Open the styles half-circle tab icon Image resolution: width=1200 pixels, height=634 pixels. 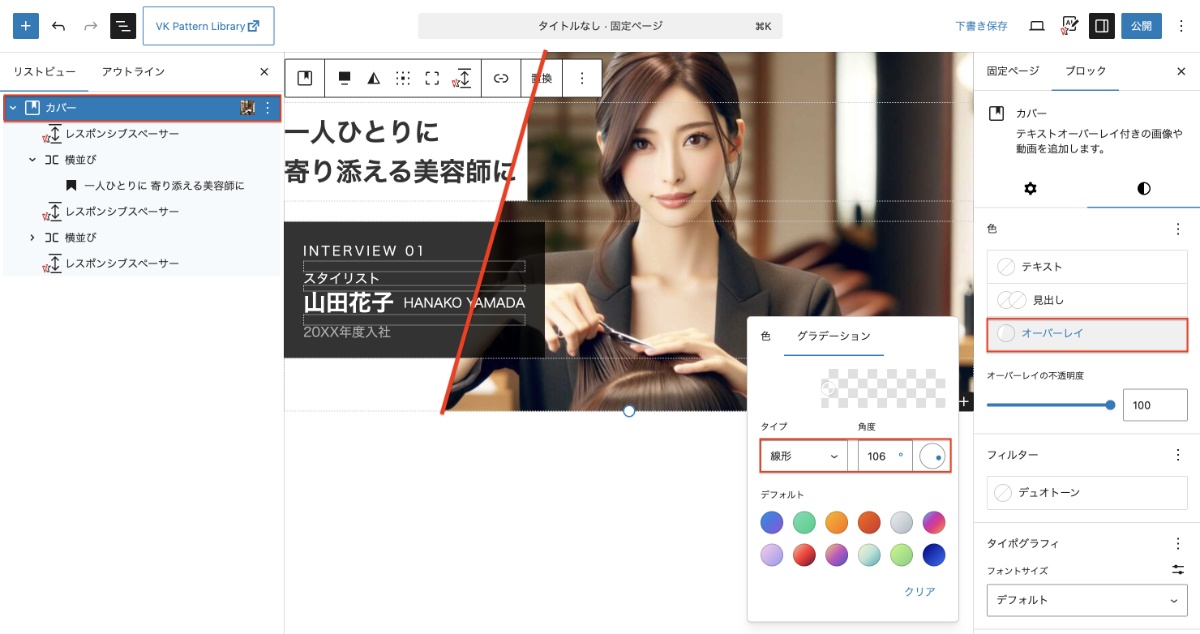[1143, 188]
